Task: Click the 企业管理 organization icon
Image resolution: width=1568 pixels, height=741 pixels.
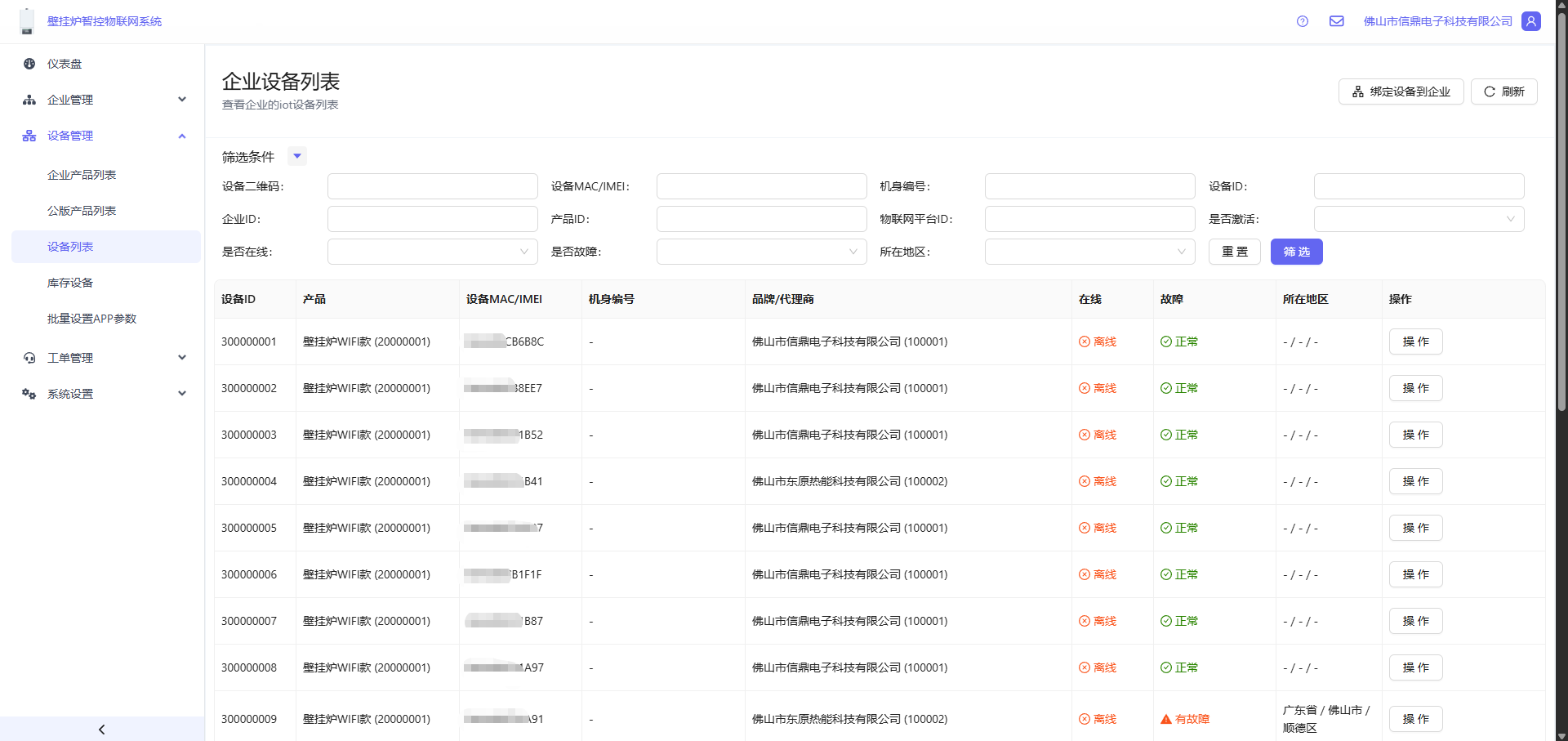Action: [29, 100]
